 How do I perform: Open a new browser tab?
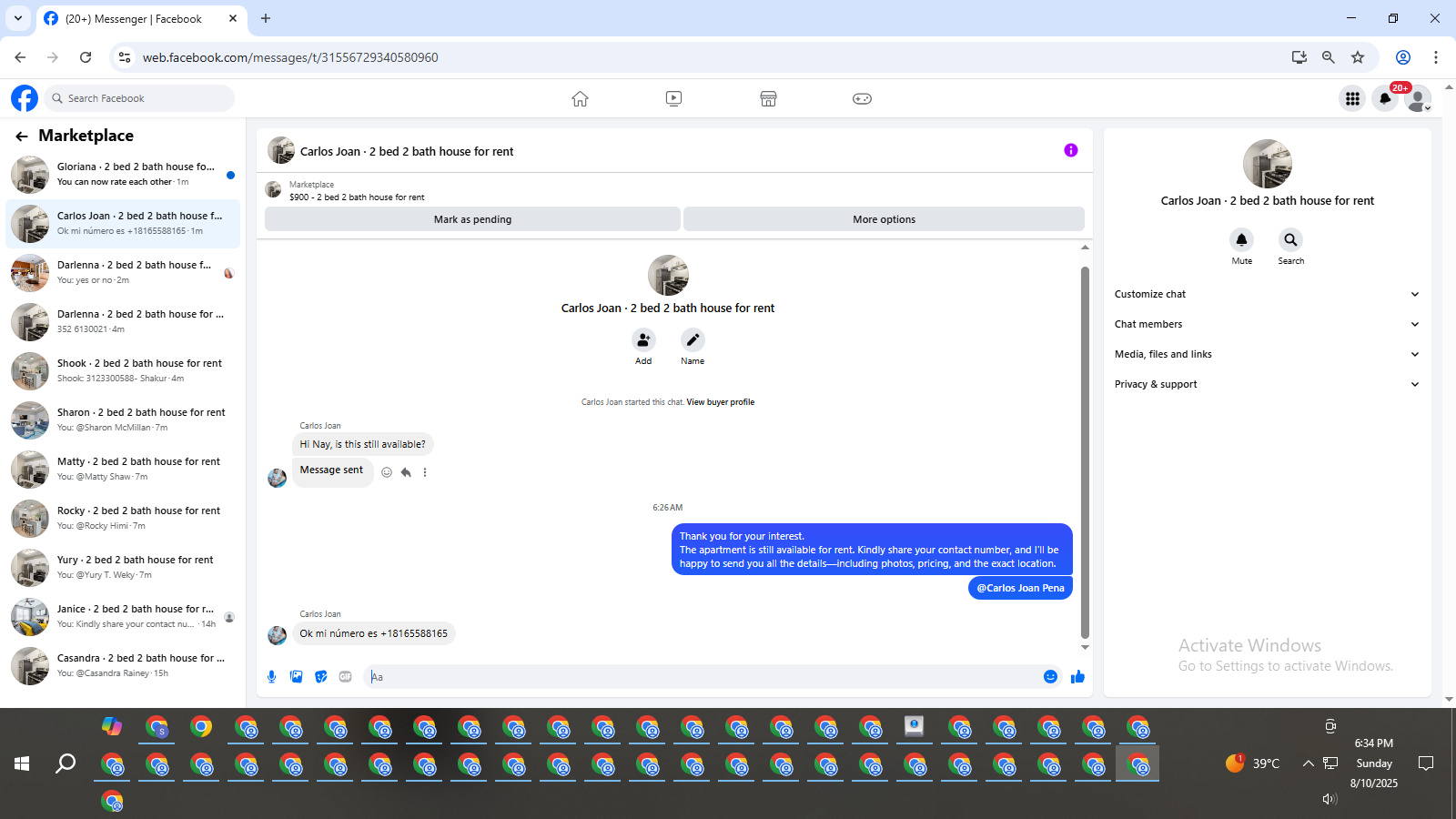(x=266, y=18)
